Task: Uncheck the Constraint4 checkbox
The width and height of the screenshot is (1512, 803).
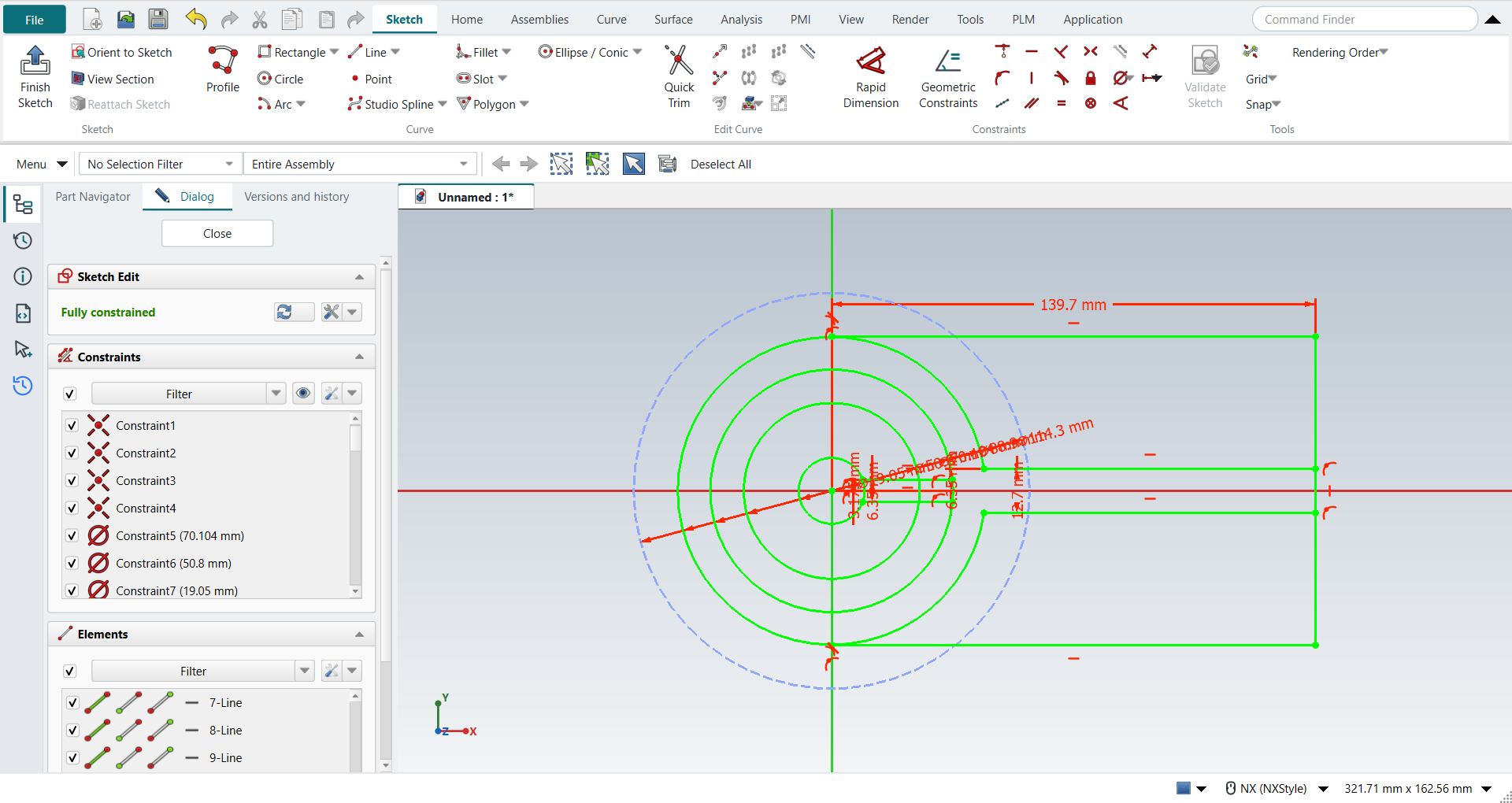Action: (72, 509)
